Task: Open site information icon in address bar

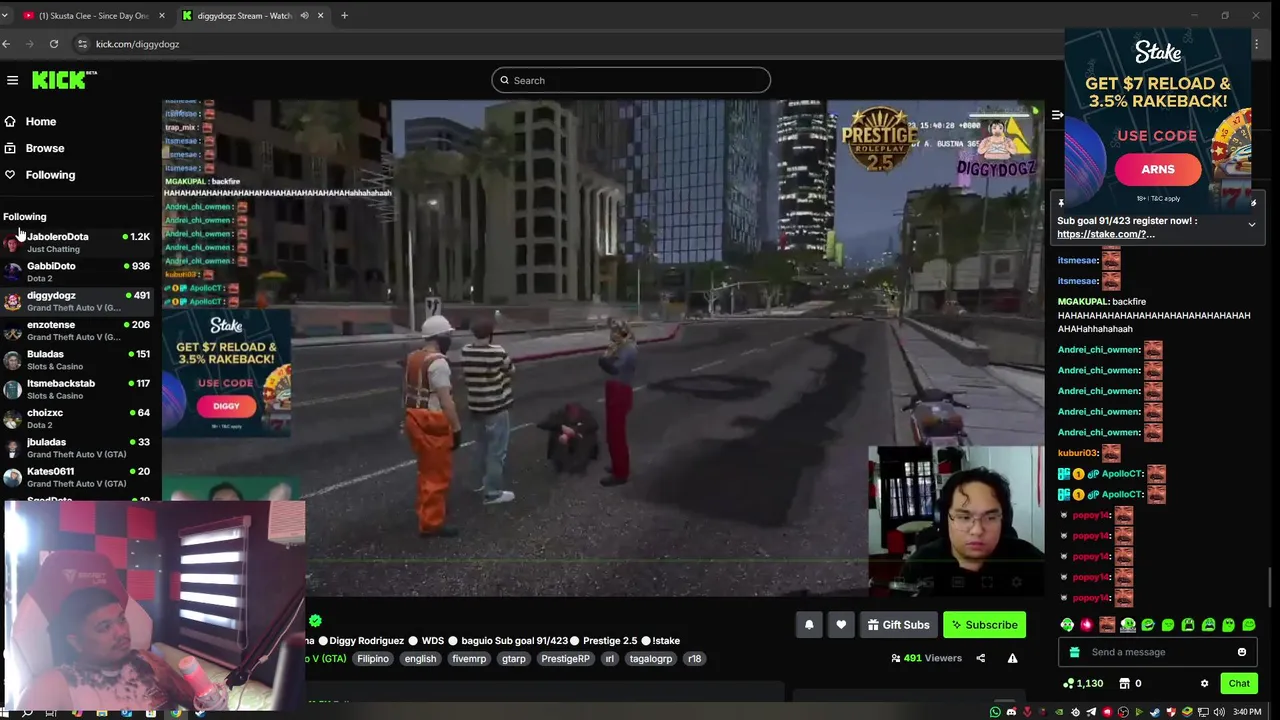Action: [82, 44]
